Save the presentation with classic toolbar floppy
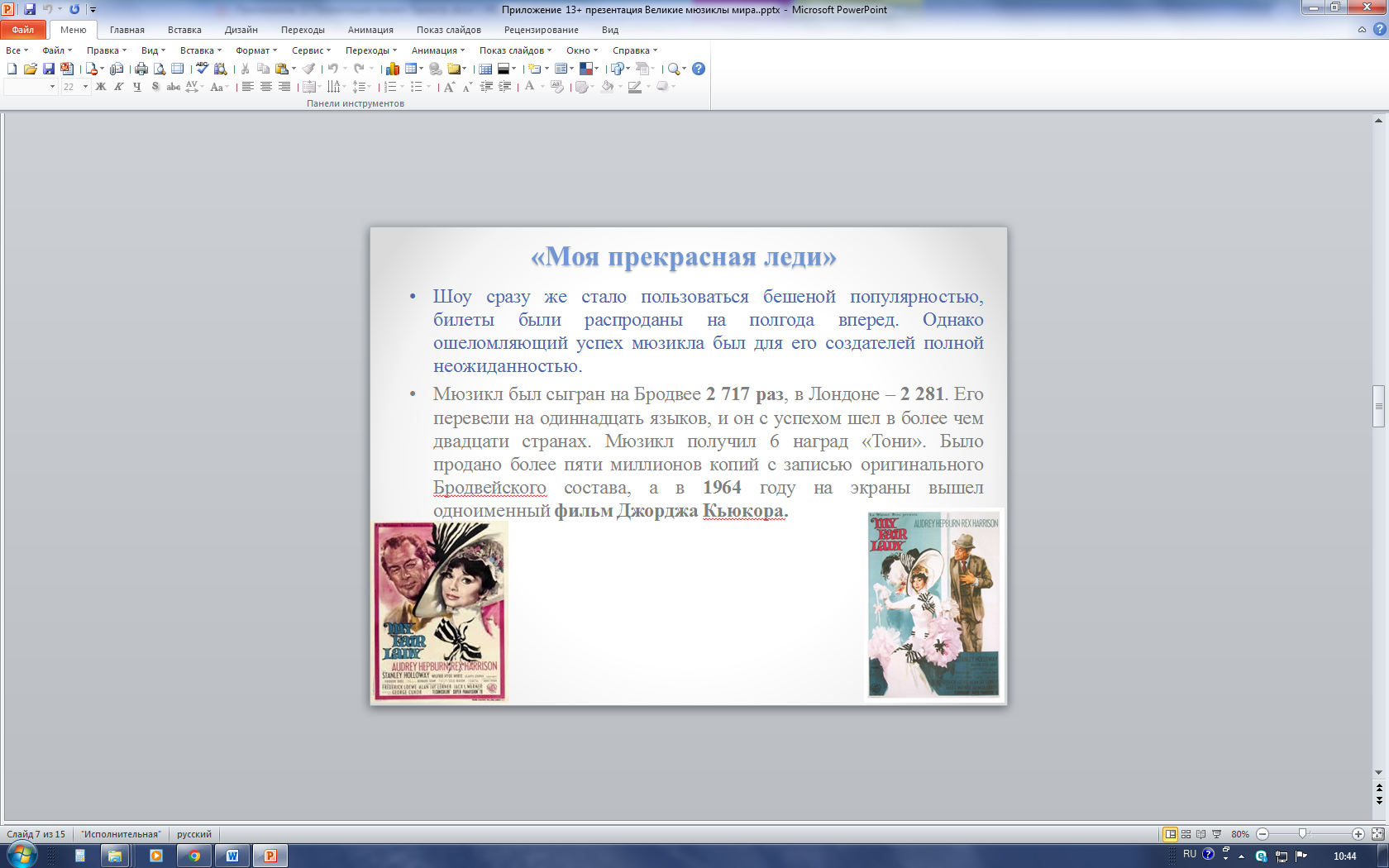 [x=49, y=69]
